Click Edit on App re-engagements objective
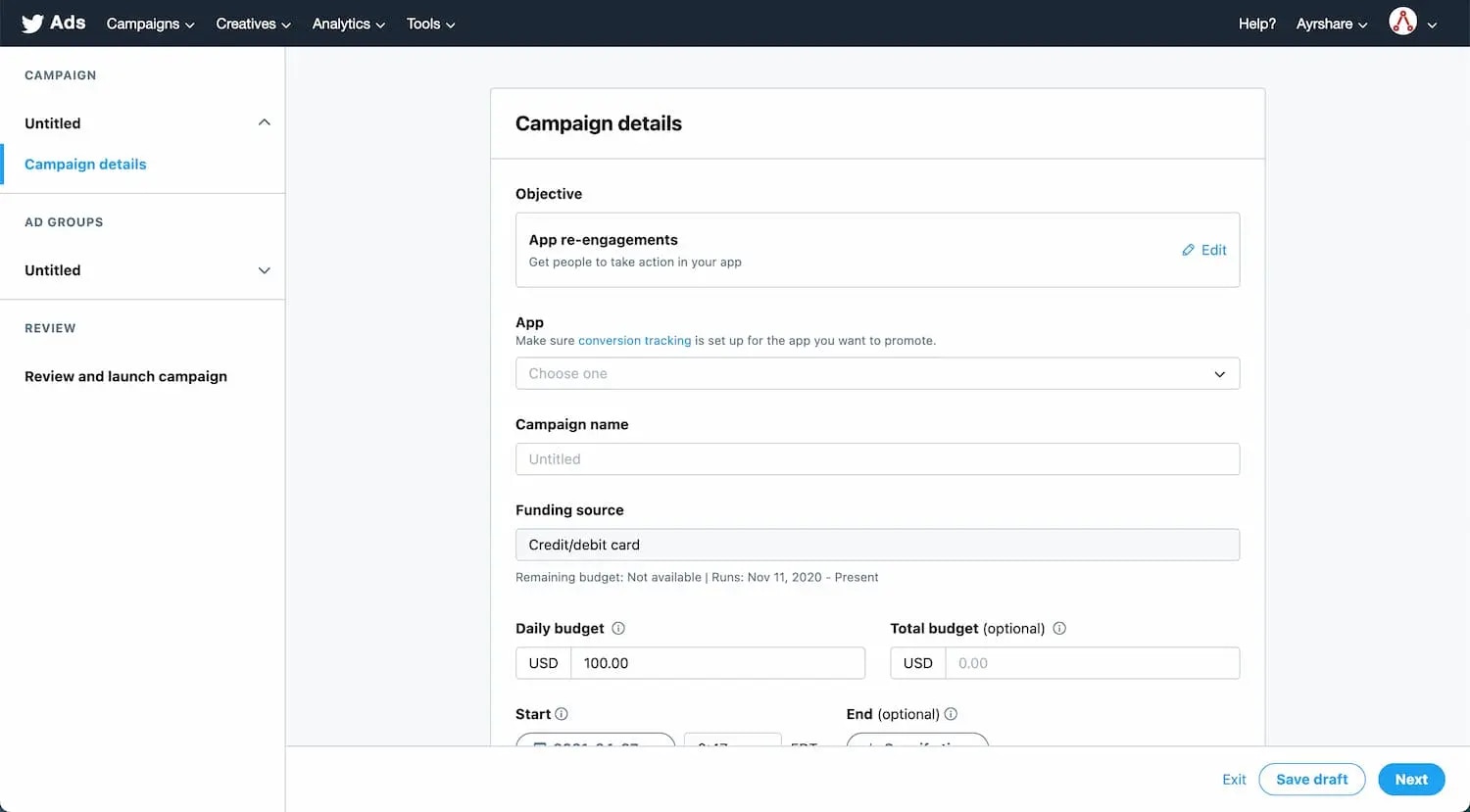1470x812 pixels. coord(1203,250)
